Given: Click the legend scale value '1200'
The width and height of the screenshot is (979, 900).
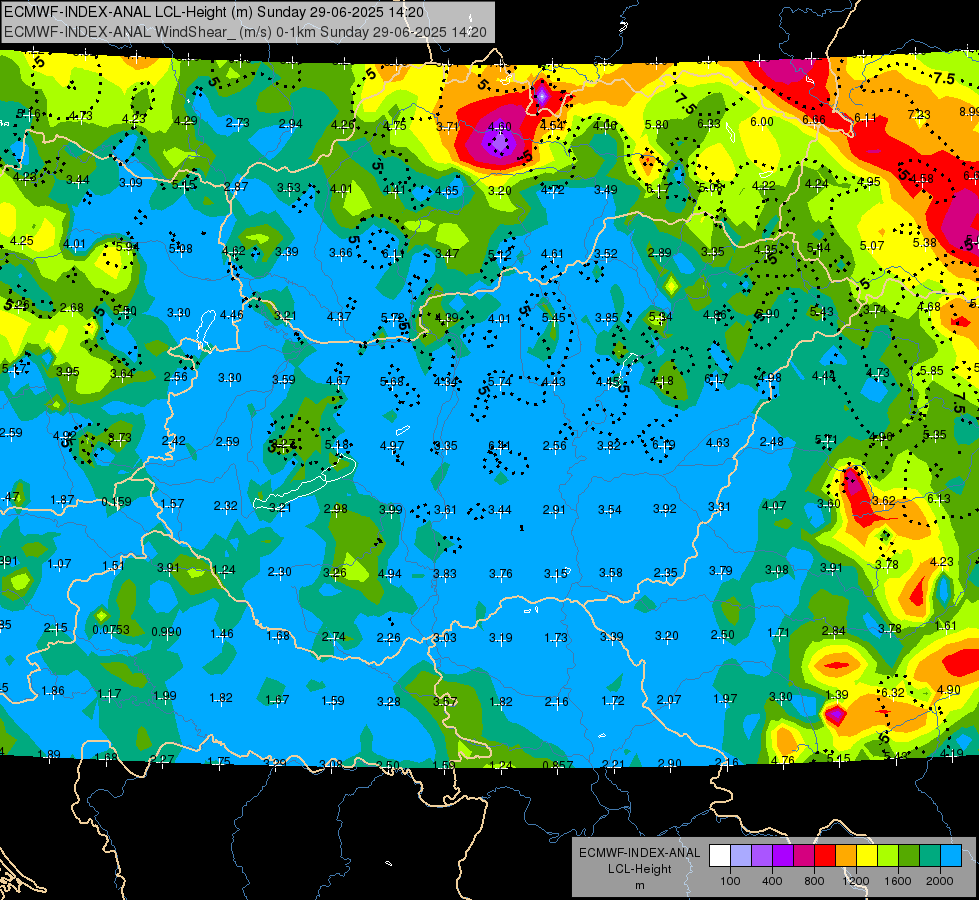Looking at the screenshot, I should [x=856, y=881].
